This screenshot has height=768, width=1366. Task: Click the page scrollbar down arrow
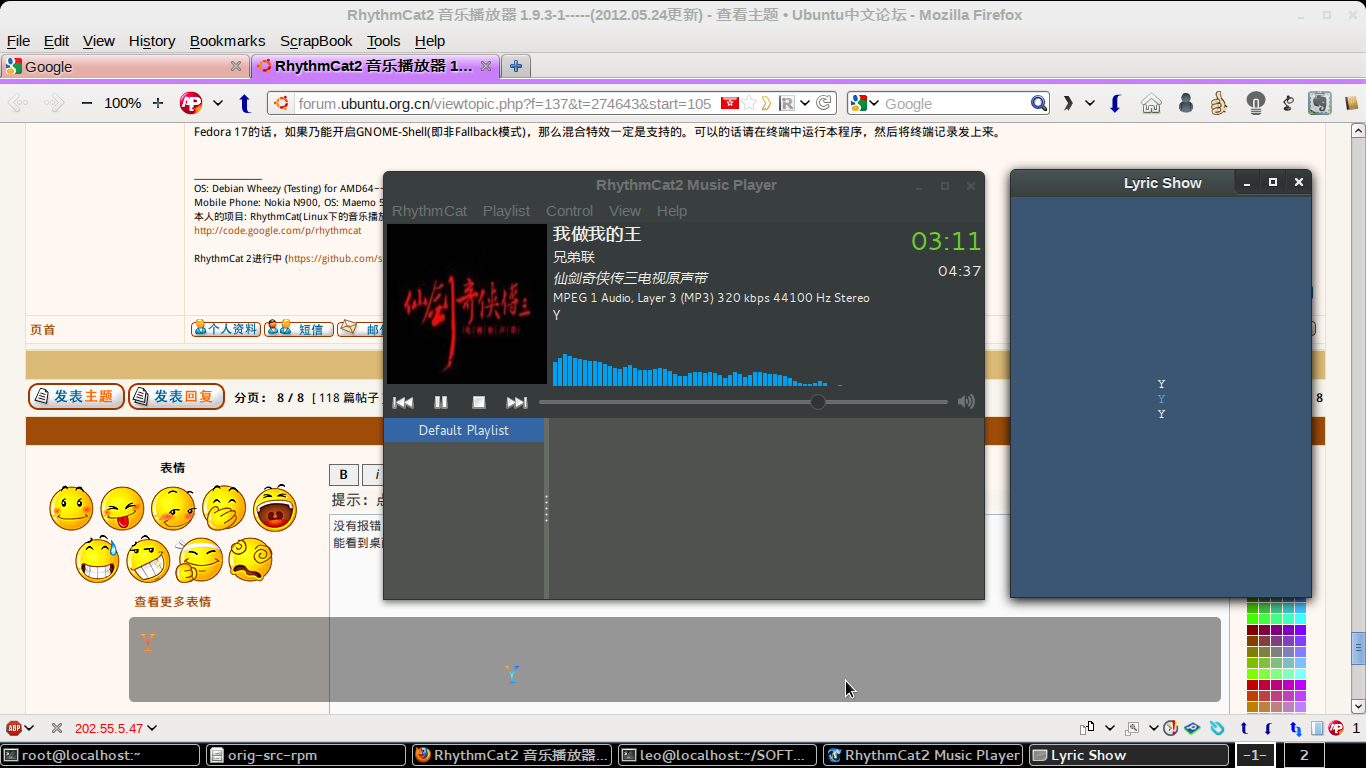tap(1358, 706)
